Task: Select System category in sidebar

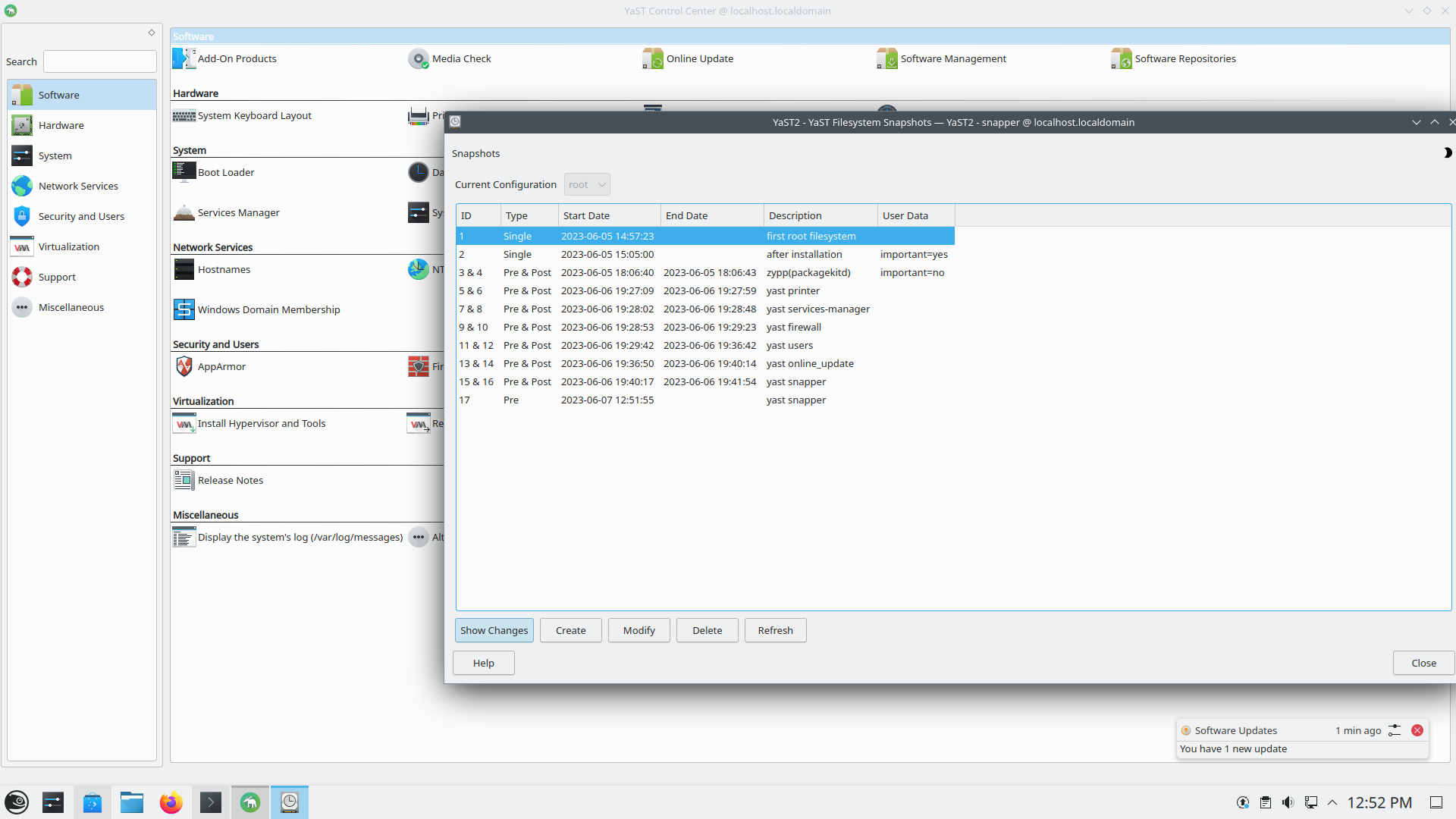Action: (82, 155)
